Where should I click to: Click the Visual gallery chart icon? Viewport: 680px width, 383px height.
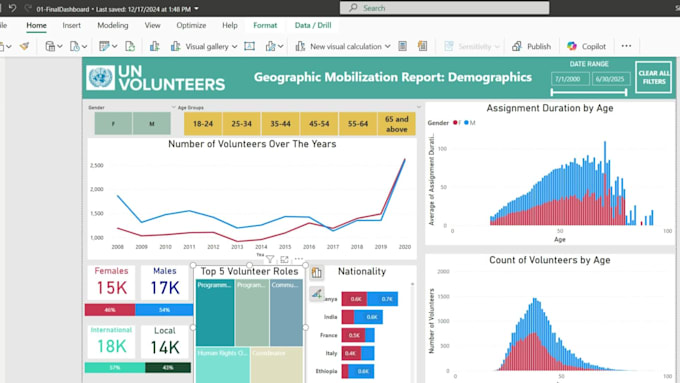(x=175, y=46)
